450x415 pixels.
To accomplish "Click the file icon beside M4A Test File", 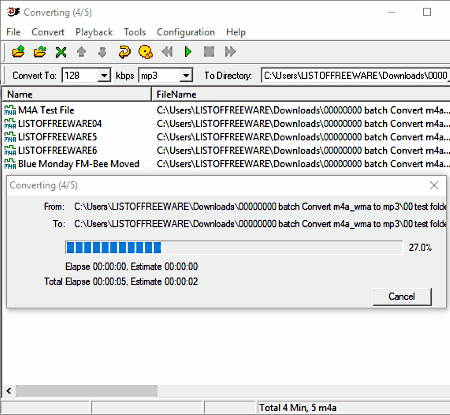I will pyautogui.click(x=10, y=110).
